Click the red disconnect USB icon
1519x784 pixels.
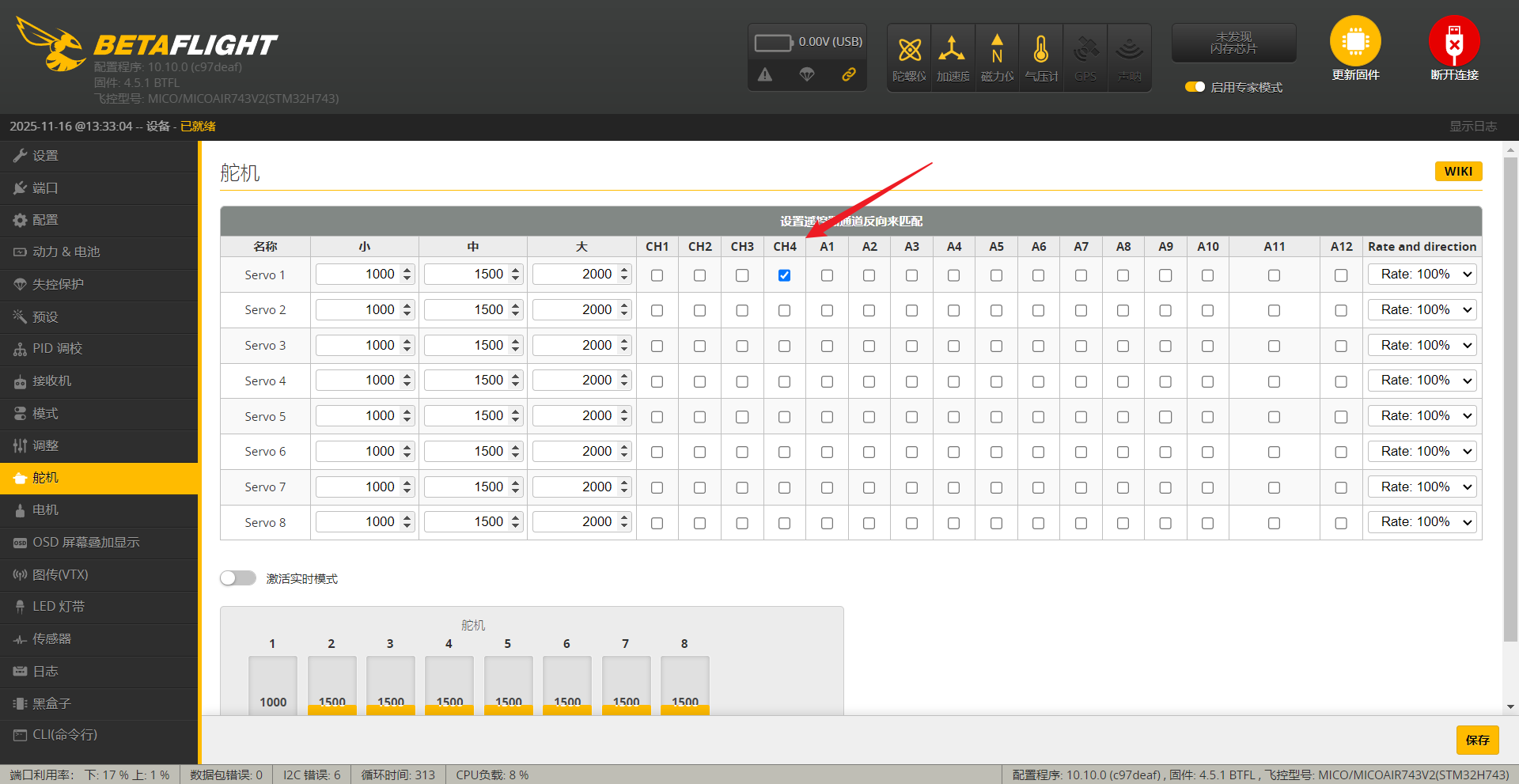point(1453,41)
